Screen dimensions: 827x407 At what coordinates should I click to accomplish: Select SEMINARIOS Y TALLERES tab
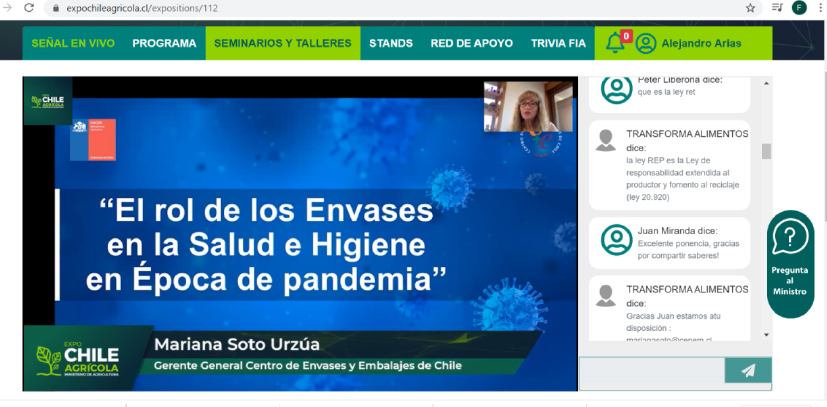(283, 43)
